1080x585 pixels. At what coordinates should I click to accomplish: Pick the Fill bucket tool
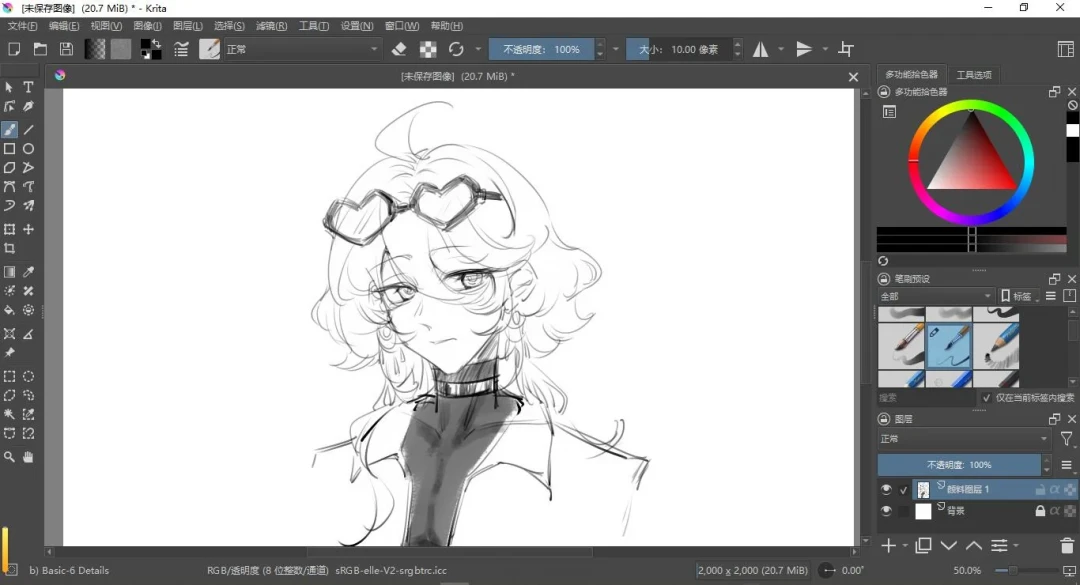(x=10, y=310)
